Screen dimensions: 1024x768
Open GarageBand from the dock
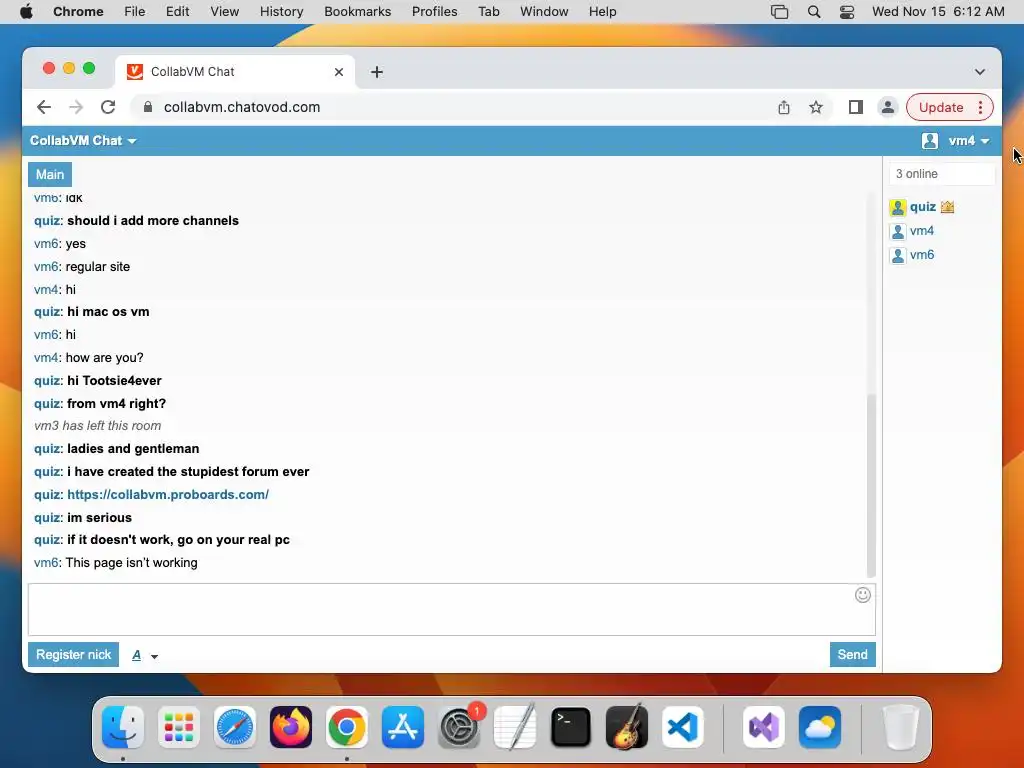point(627,727)
